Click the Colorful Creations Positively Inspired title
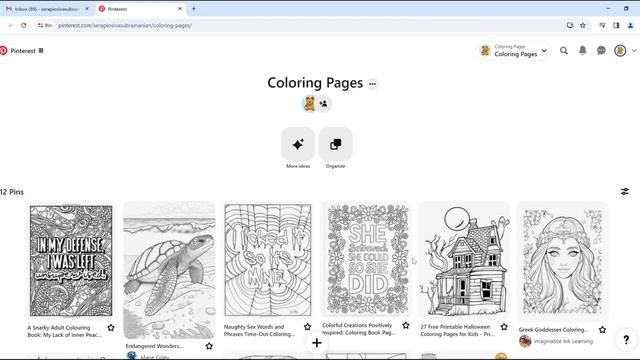The image size is (640, 360). coord(359,329)
